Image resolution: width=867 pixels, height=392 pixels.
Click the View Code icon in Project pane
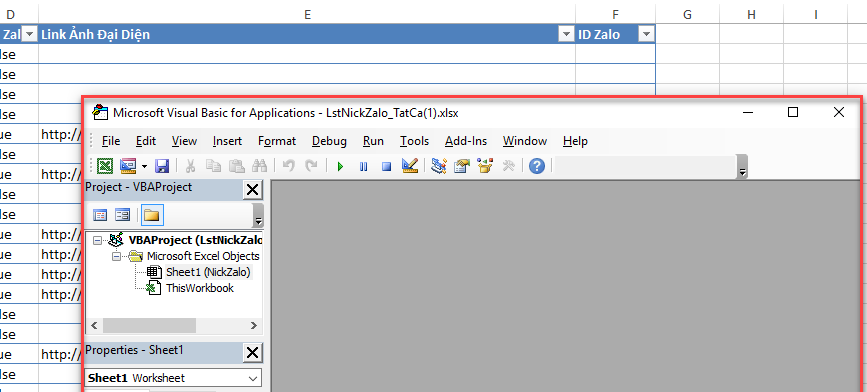click(100, 216)
